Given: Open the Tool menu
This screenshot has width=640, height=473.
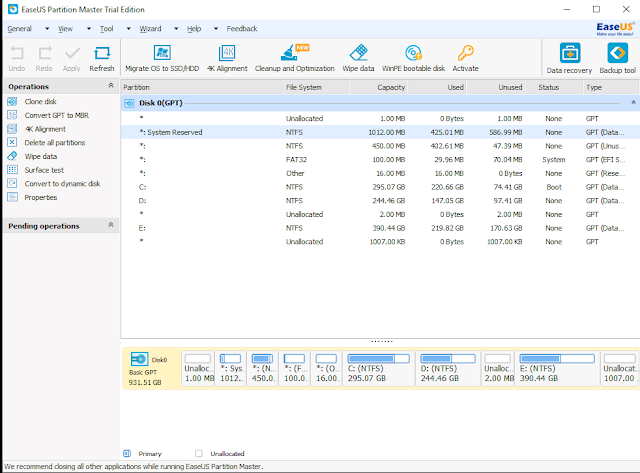Looking at the screenshot, I should [107, 29].
